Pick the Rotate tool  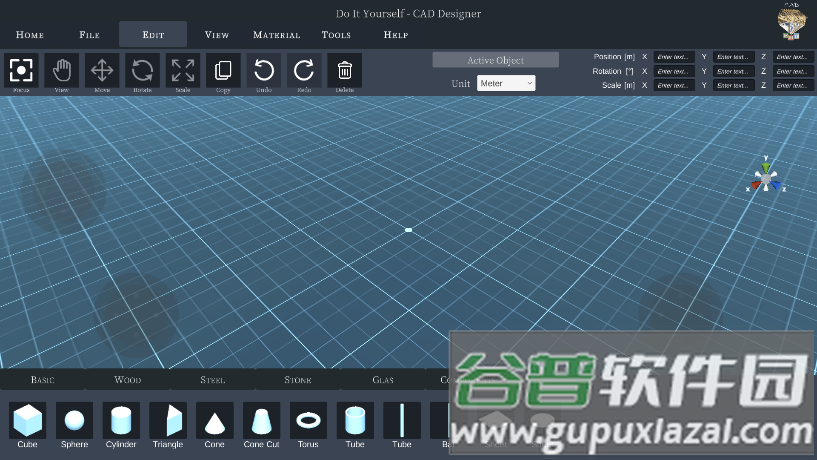point(143,70)
